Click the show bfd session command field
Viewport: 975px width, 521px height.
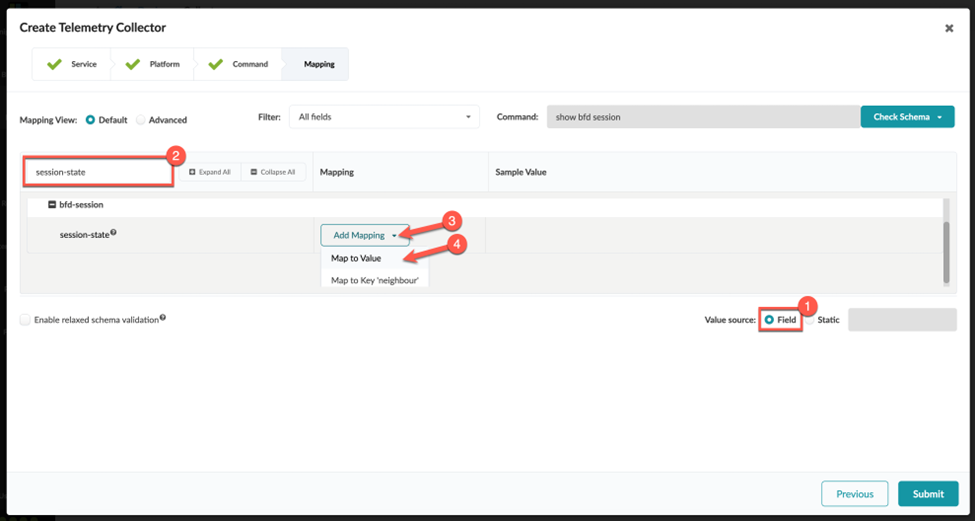point(703,117)
